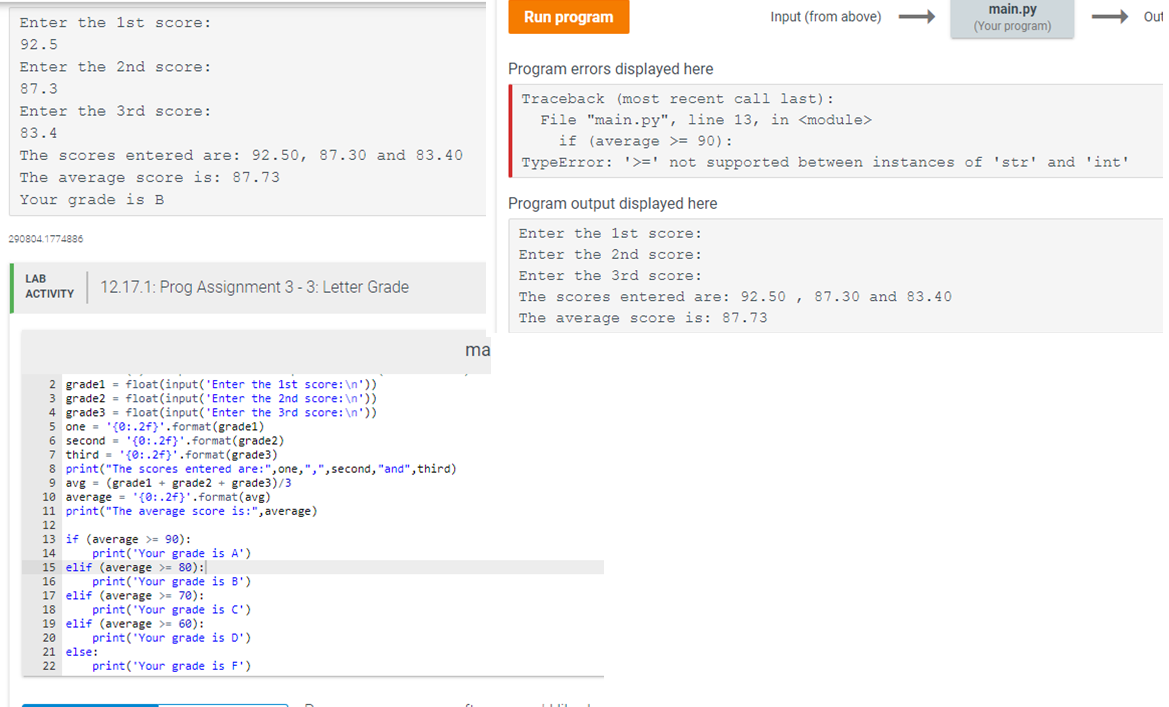The height and width of the screenshot is (707, 1169).
Task: Click code line 5 'one = ...format(grade1)'
Action: pos(165,427)
